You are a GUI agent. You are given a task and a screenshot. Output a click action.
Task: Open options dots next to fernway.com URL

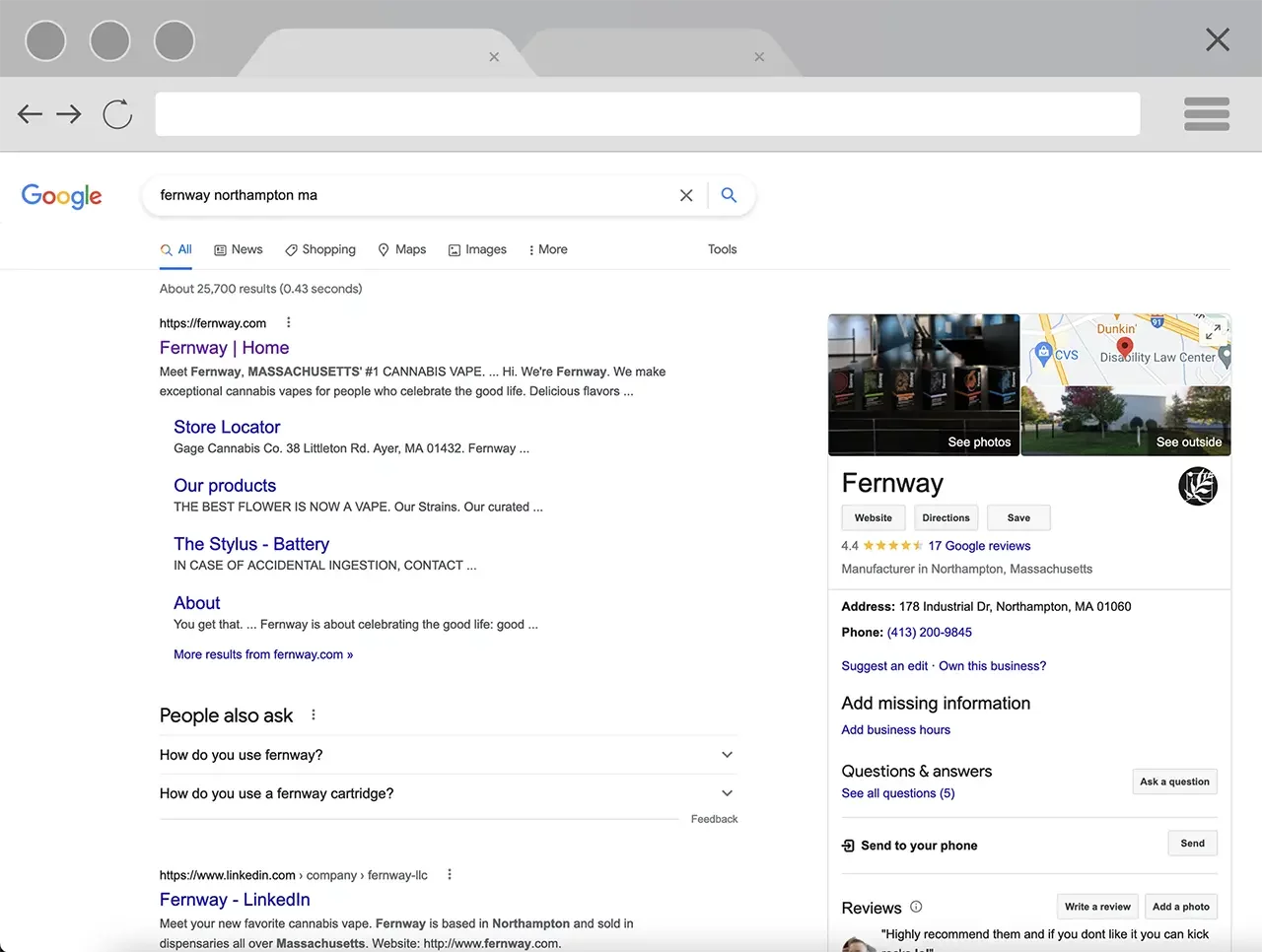pyautogui.click(x=288, y=322)
